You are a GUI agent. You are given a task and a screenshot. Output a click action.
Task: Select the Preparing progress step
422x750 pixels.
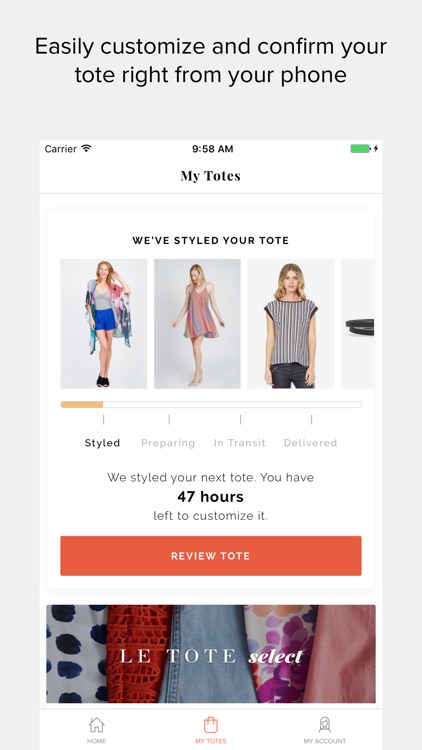[168, 443]
